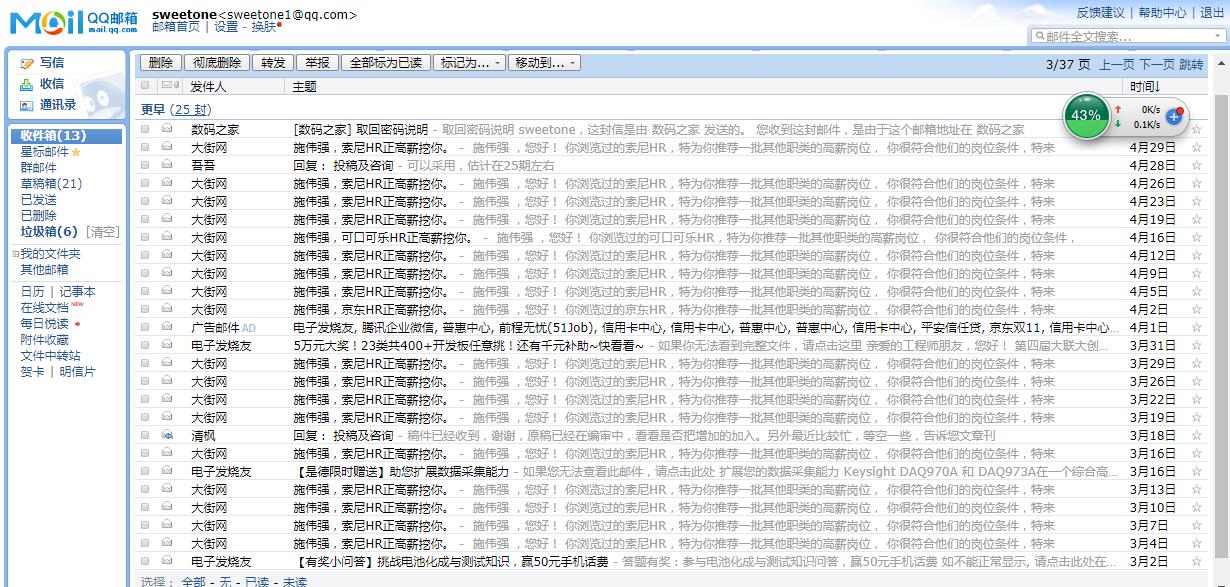Check the 3月2日 电子发烧友 email checkbox

tap(145, 561)
